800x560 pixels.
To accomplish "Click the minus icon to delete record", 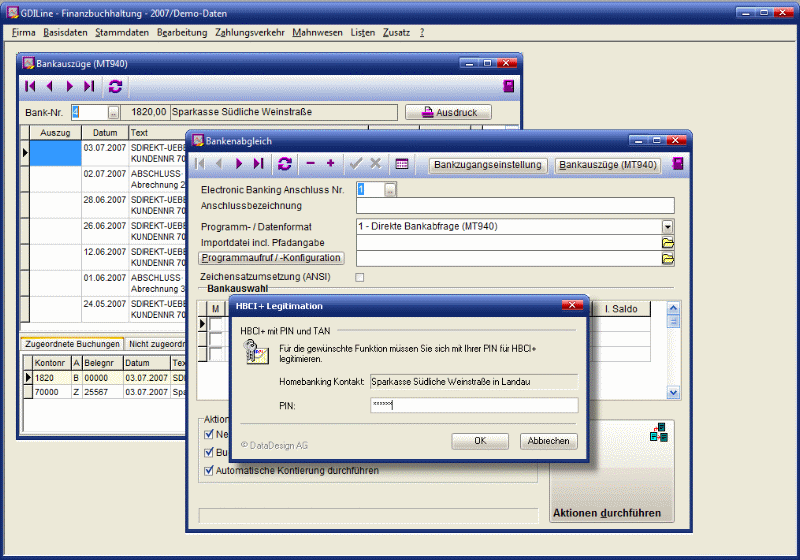I will click(x=310, y=164).
